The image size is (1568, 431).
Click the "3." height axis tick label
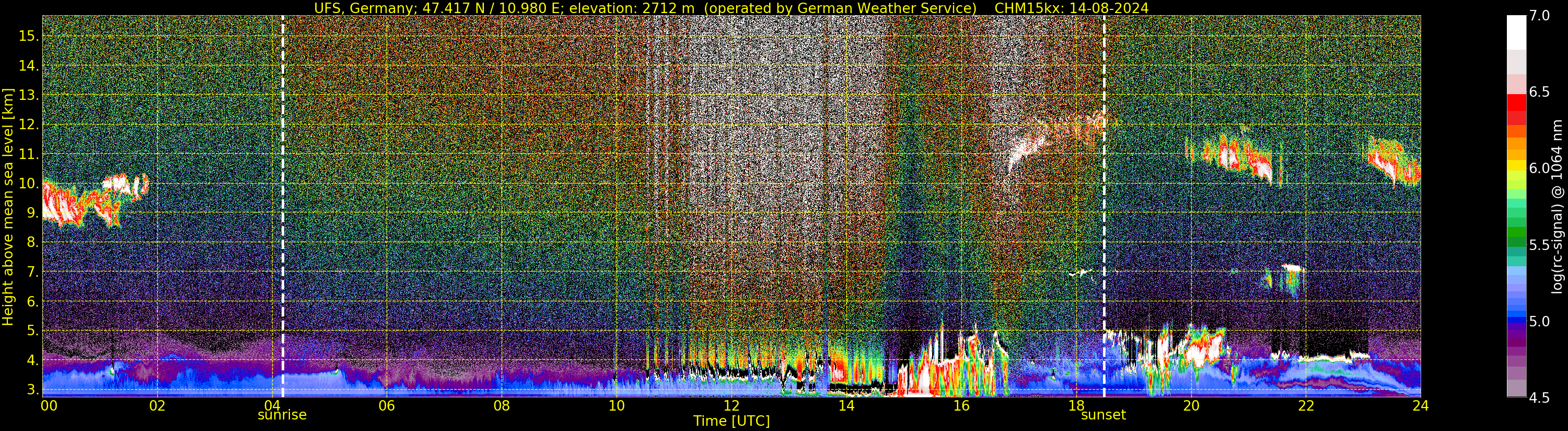click(32, 389)
